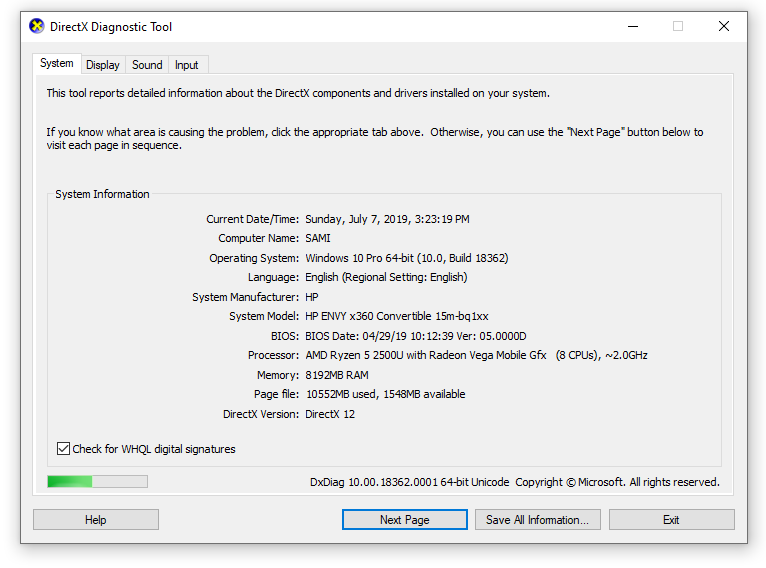Click the Language label
Screen dimensions: 766x568
click(x=273, y=277)
